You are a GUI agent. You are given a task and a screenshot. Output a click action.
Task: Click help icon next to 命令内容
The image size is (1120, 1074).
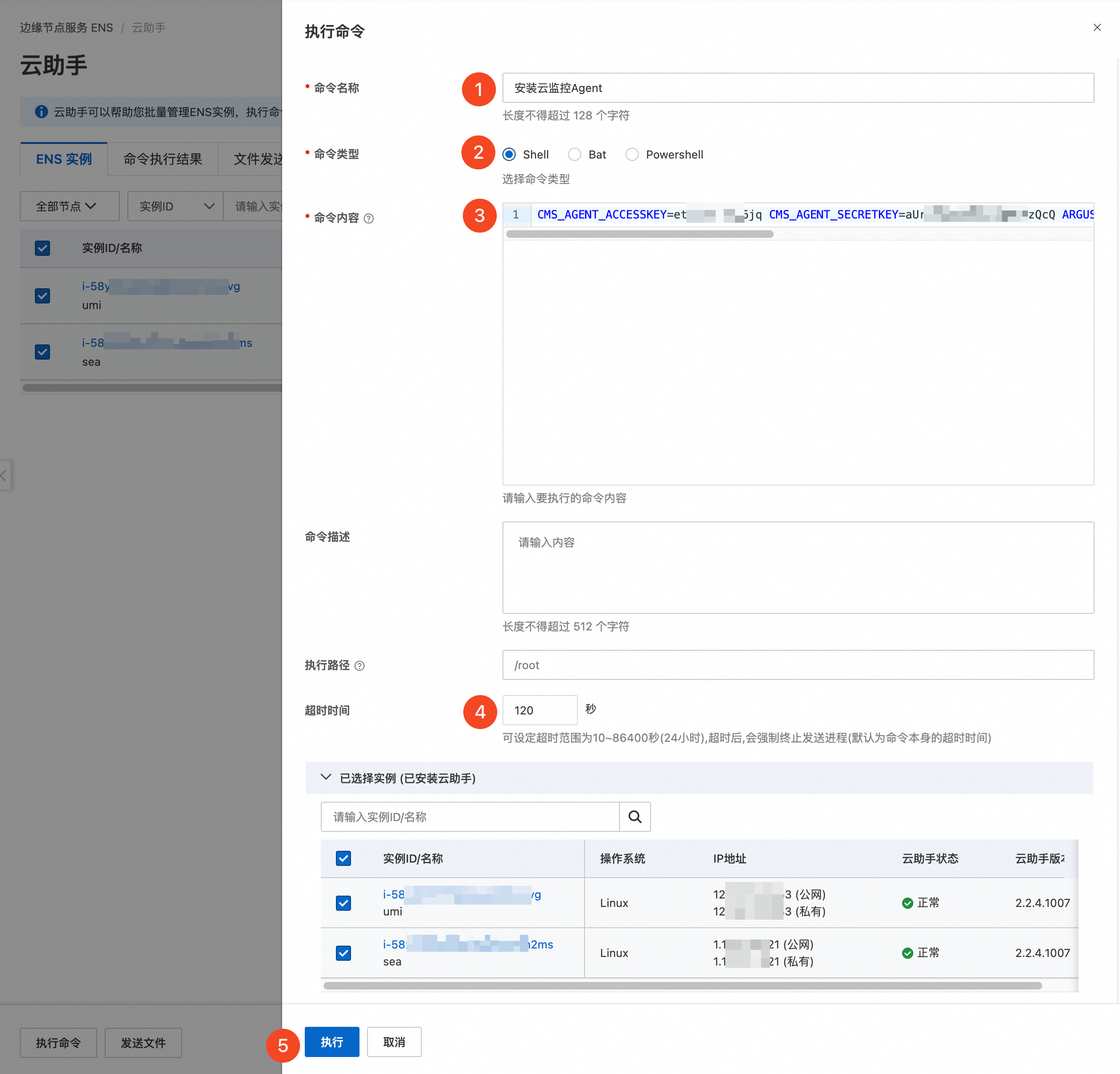pyautogui.click(x=368, y=218)
